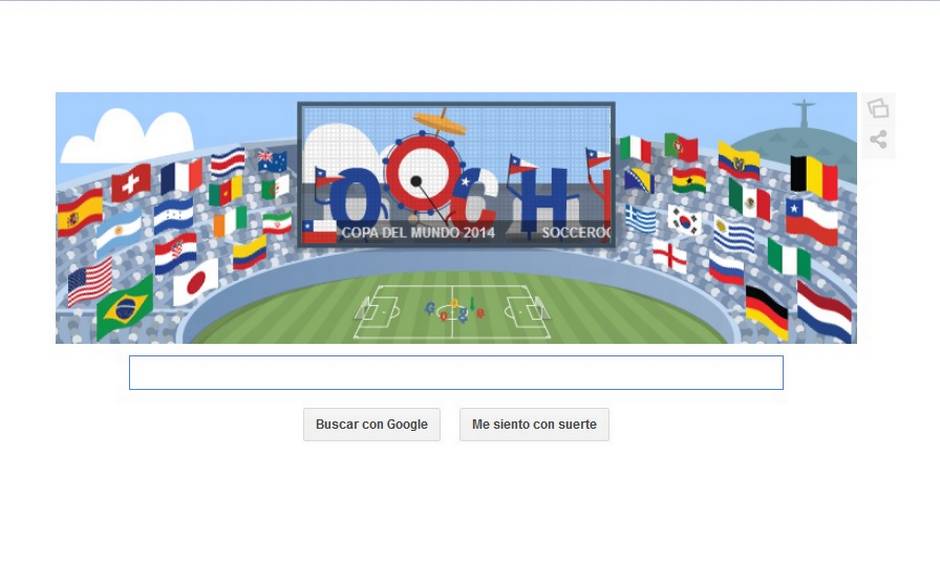Select the South Korea flag

coord(684,220)
